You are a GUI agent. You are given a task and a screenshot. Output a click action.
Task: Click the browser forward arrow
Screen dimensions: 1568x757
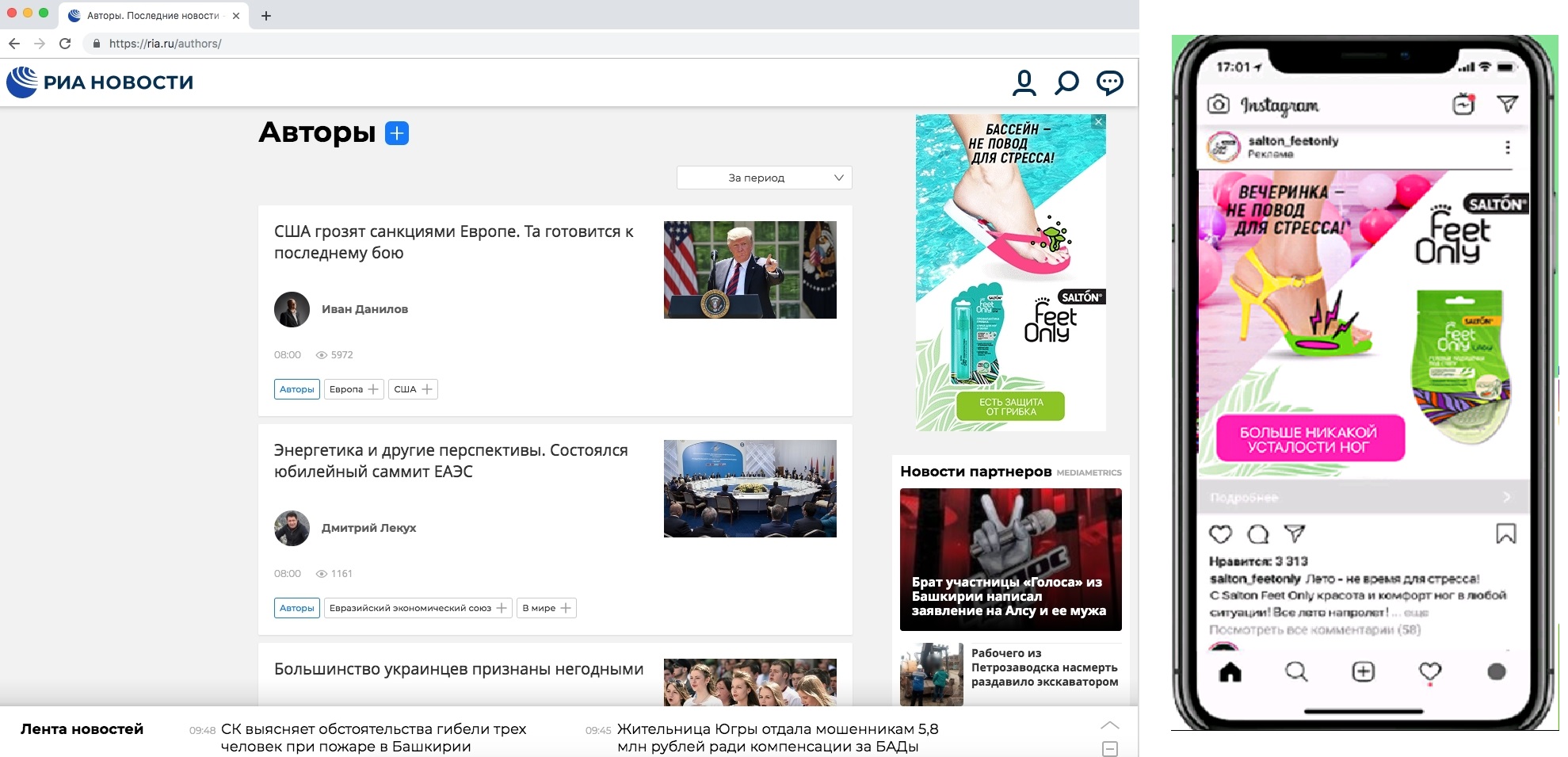40,44
